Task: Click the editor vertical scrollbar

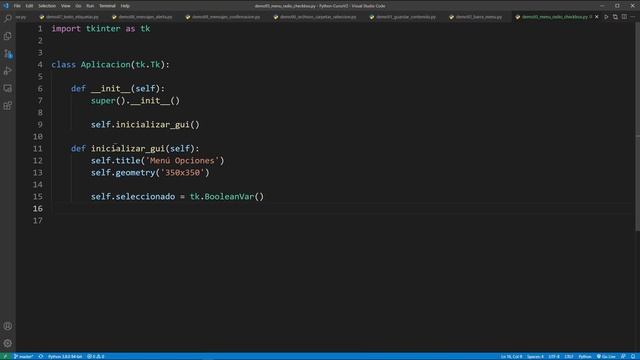Action: [637, 127]
